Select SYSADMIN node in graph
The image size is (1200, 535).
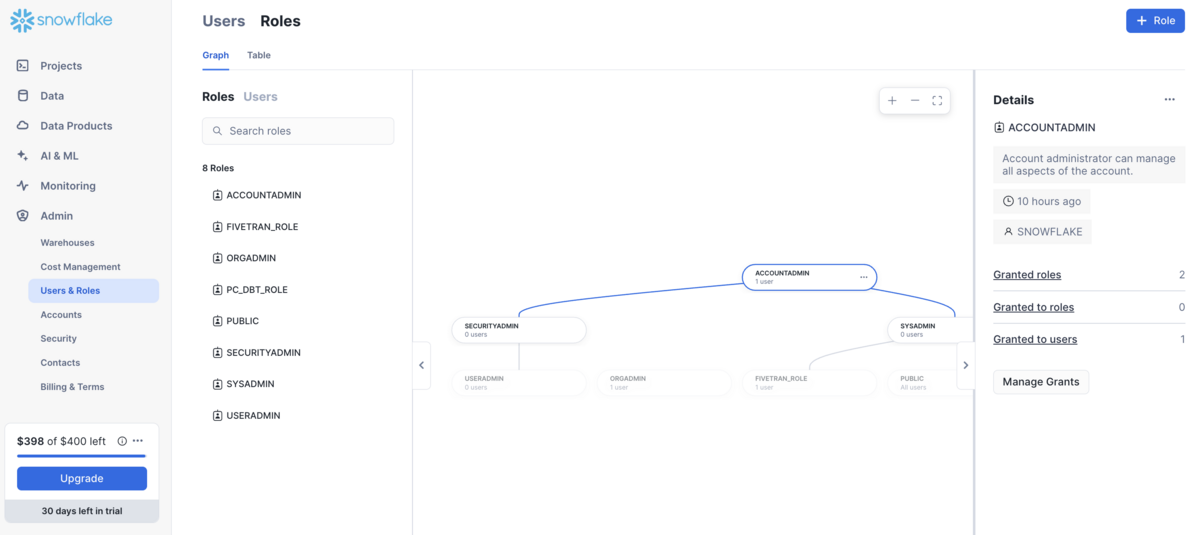click(930, 330)
